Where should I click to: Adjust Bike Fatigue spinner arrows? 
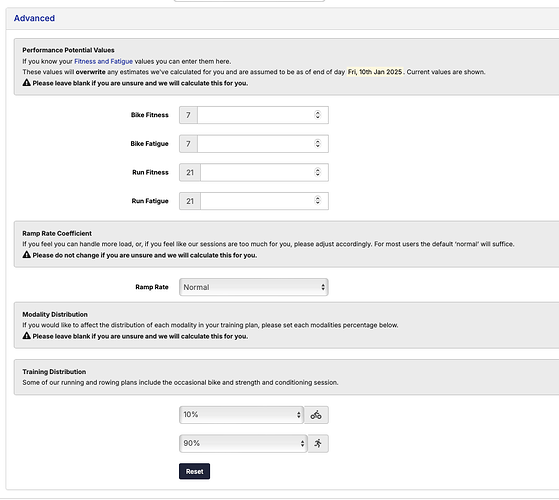tap(317, 144)
